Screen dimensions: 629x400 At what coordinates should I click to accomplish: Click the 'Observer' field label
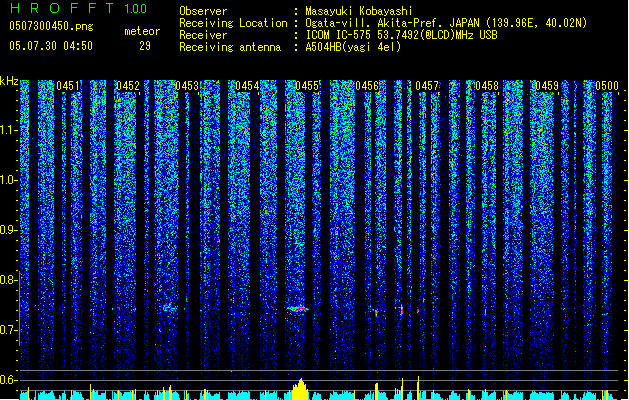click(x=203, y=11)
